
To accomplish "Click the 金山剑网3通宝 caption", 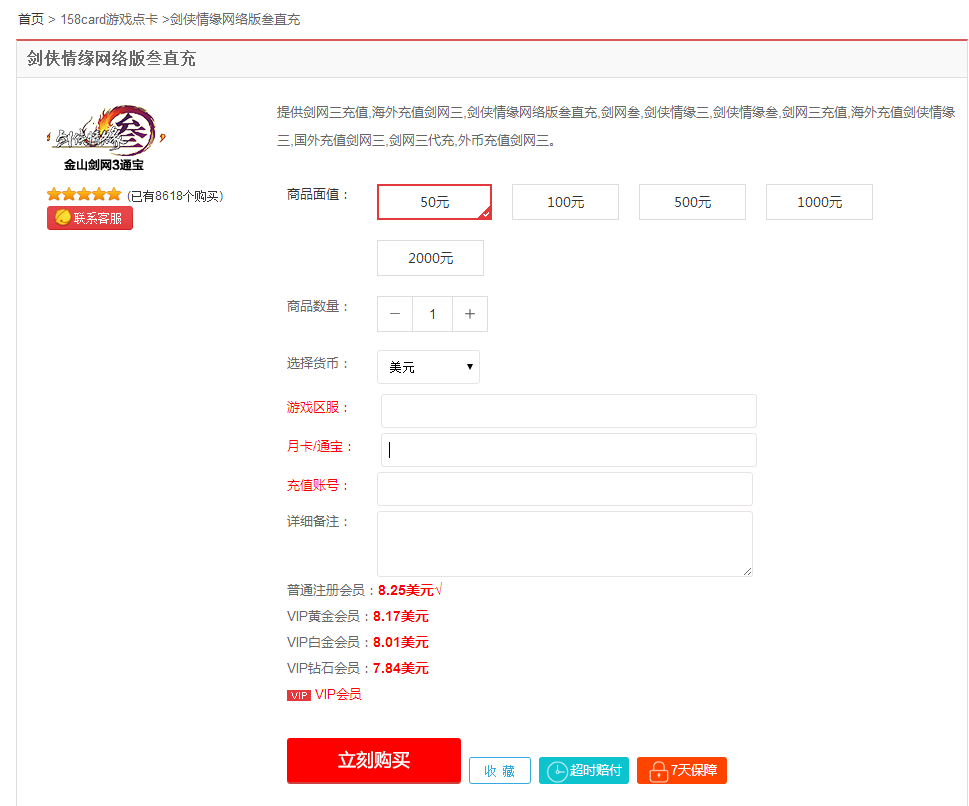I will click(104, 165).
